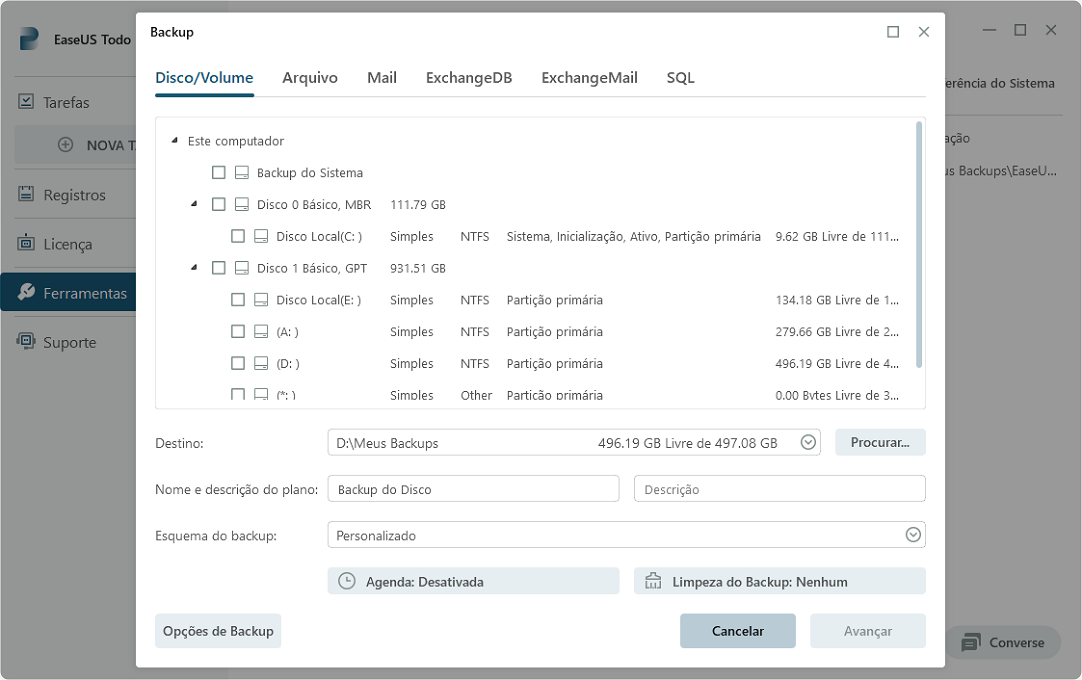Click the Suporte icon in sidebar
Screen dimensions: 1082x680
point(26,342)
